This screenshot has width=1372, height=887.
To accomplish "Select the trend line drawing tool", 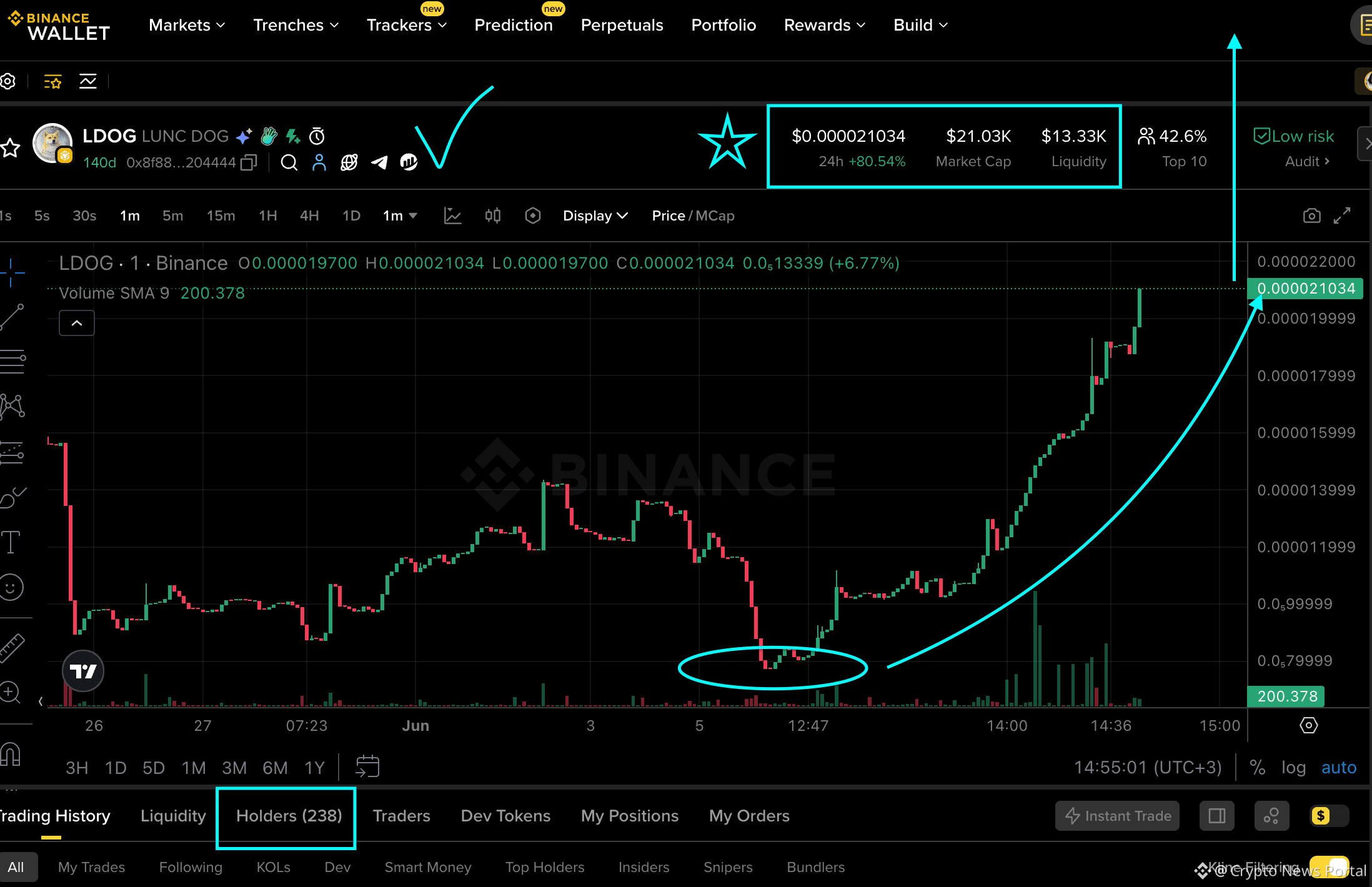I will (x=12, y=317).
